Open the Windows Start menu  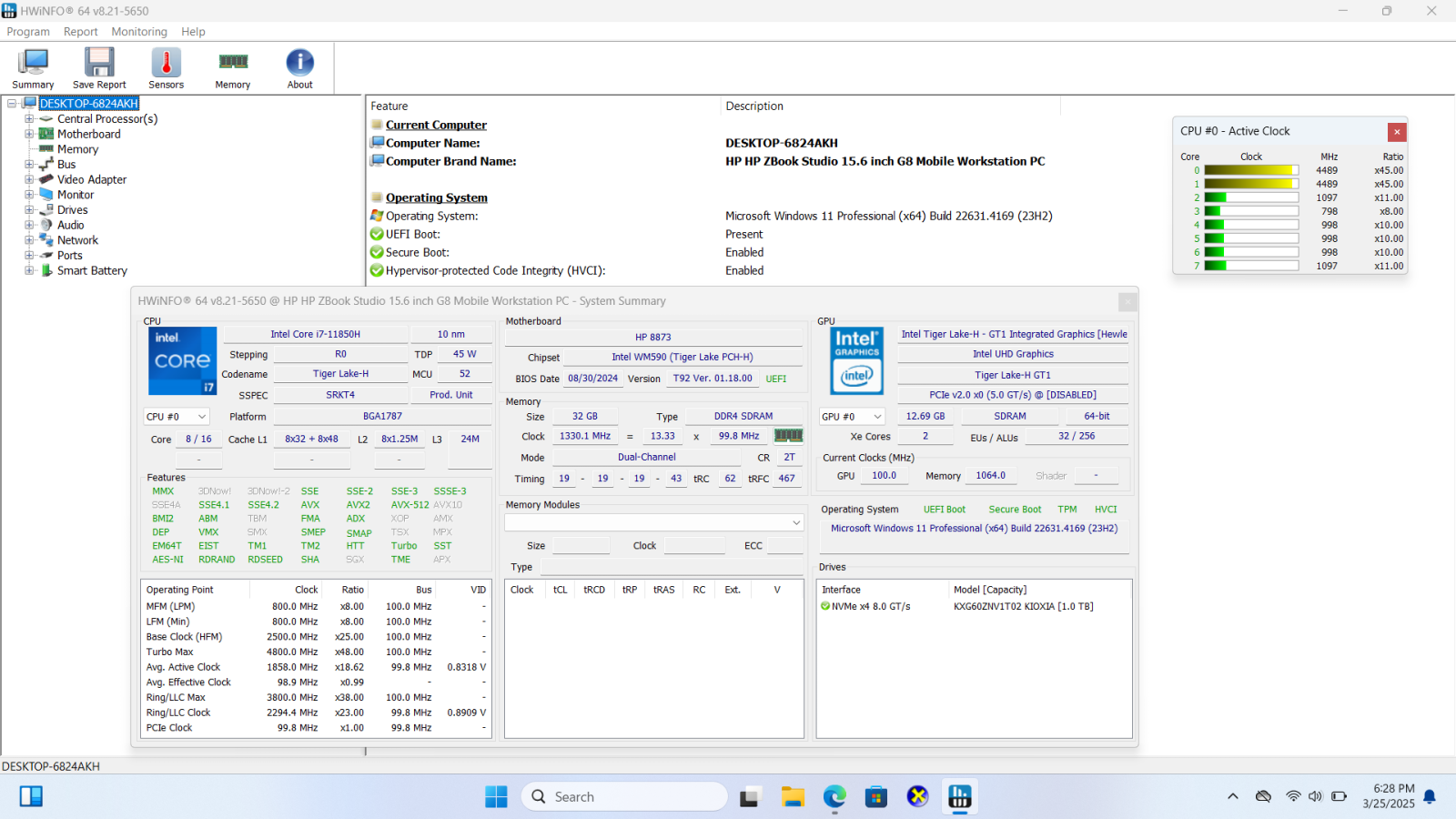click(496, 797)
